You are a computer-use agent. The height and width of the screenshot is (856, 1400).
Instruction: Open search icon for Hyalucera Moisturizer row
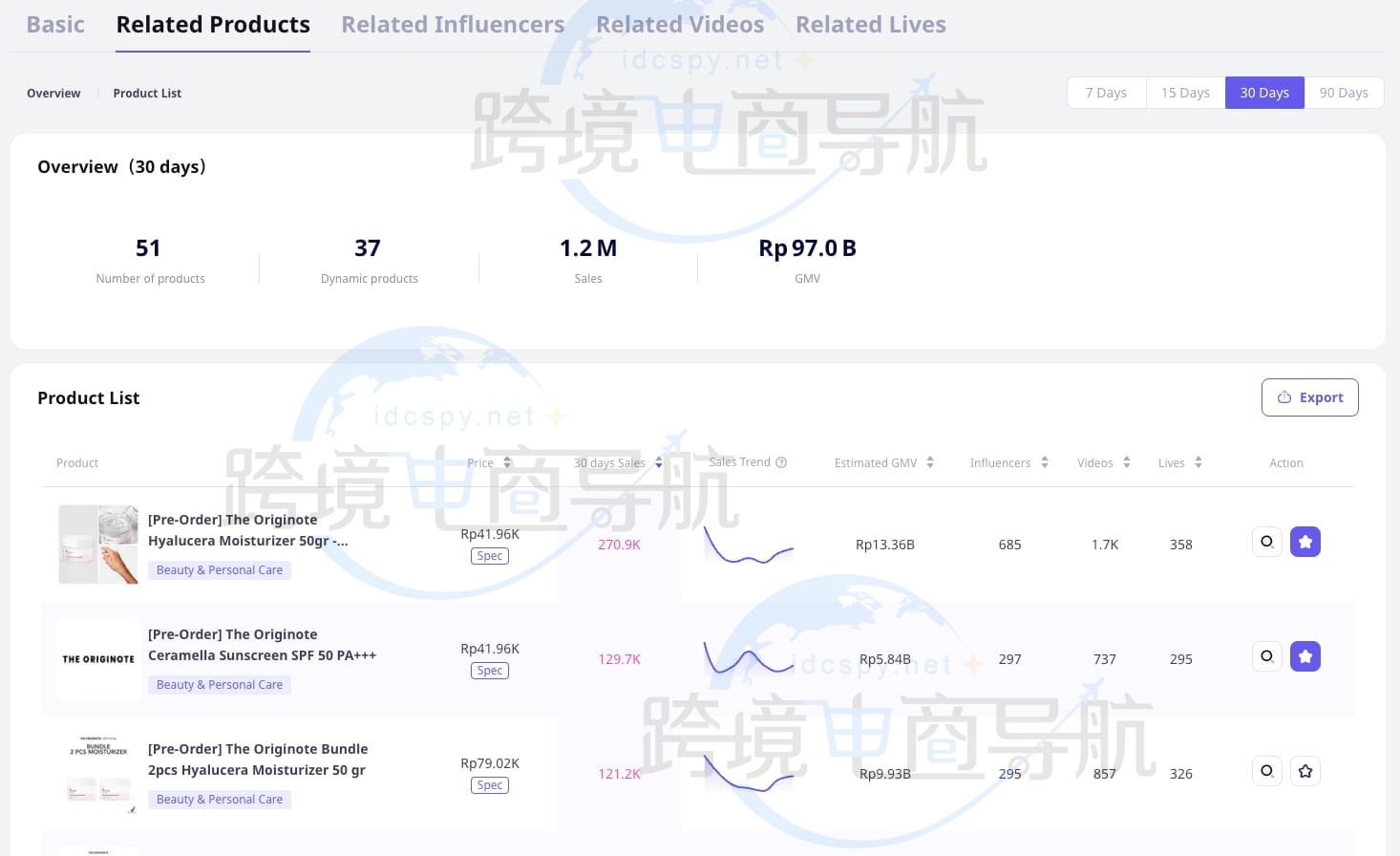[1266, 542]
